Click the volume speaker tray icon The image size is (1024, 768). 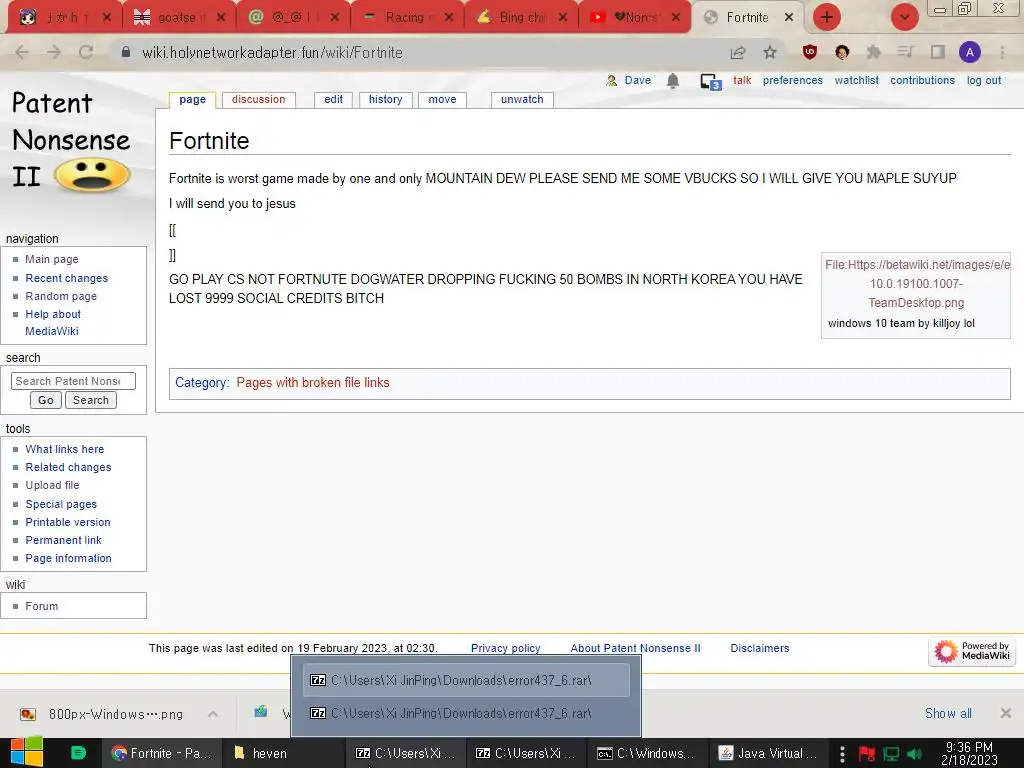click(x=914, y=754)
